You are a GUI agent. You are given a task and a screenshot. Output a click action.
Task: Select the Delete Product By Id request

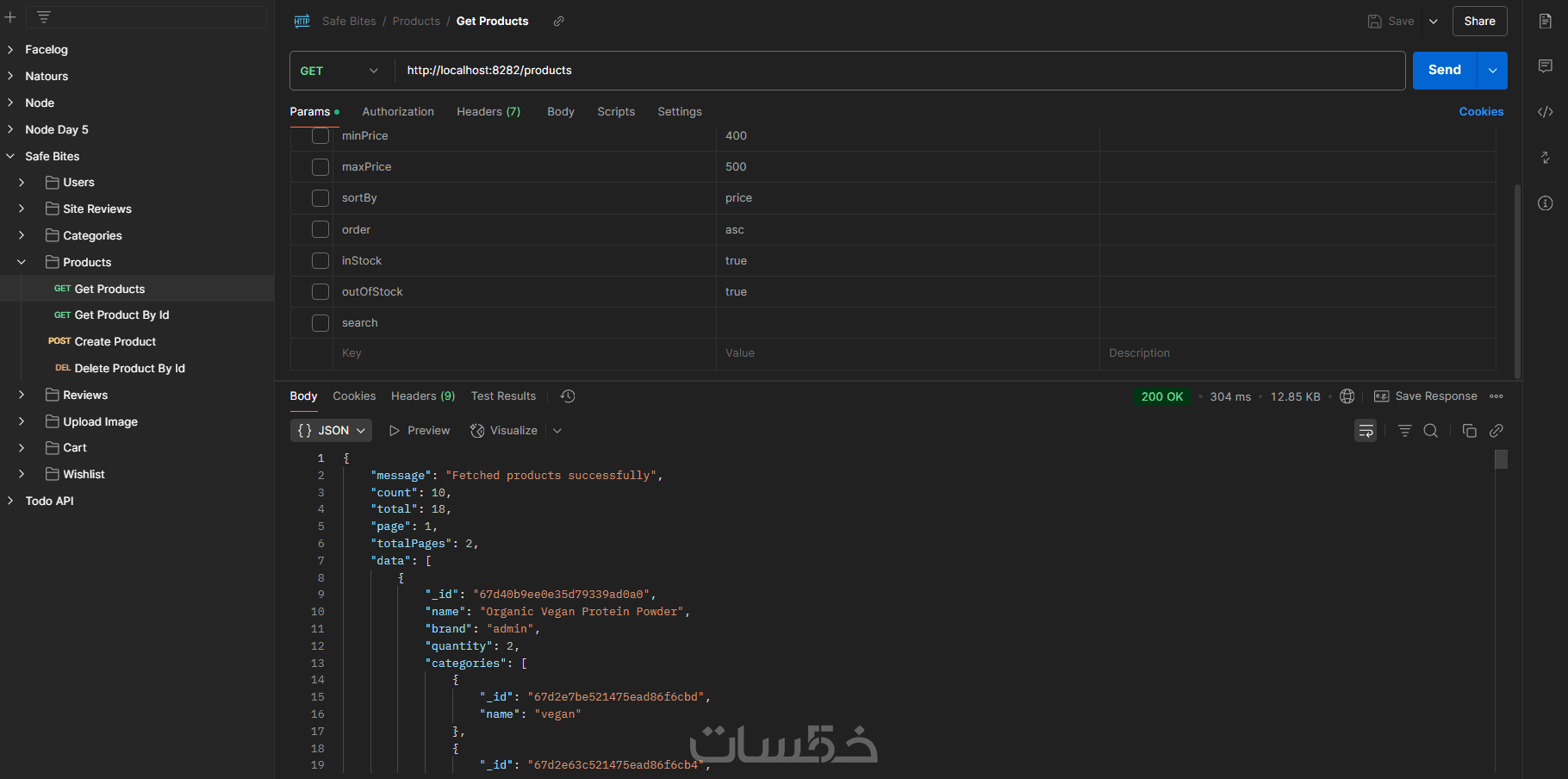121,369
